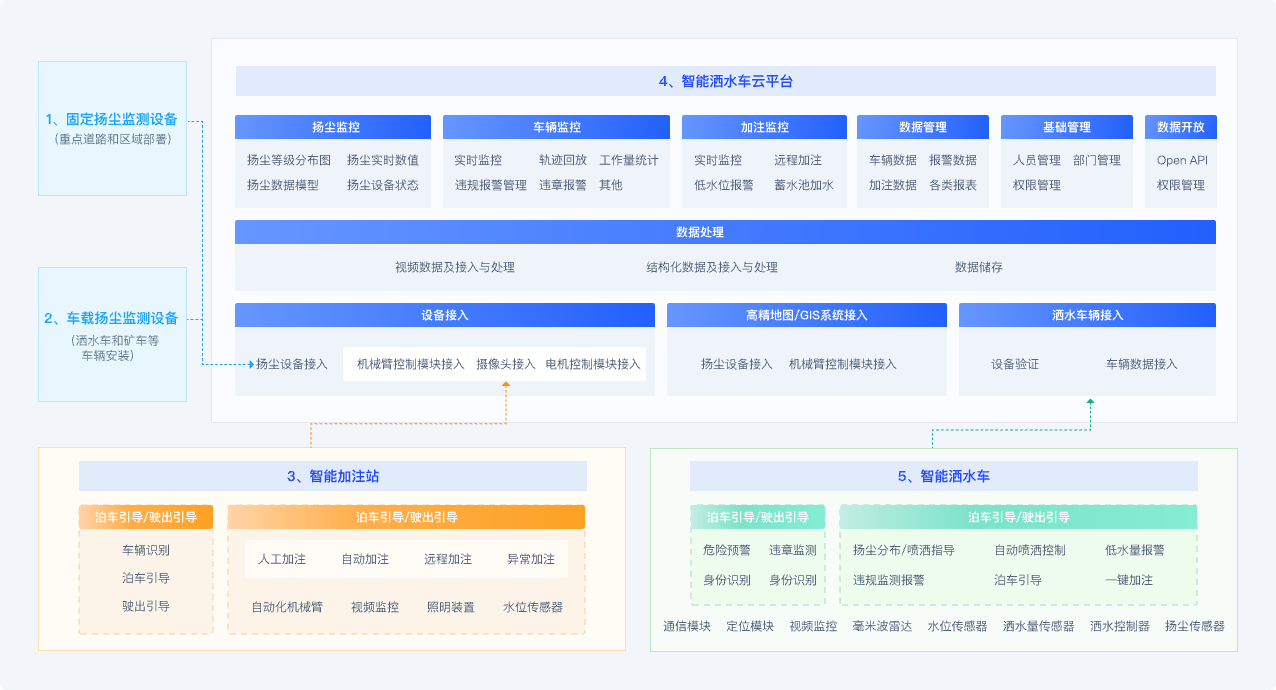
Task: Select '驶出引导' in 智能加注站
Action: click(146, 606)
